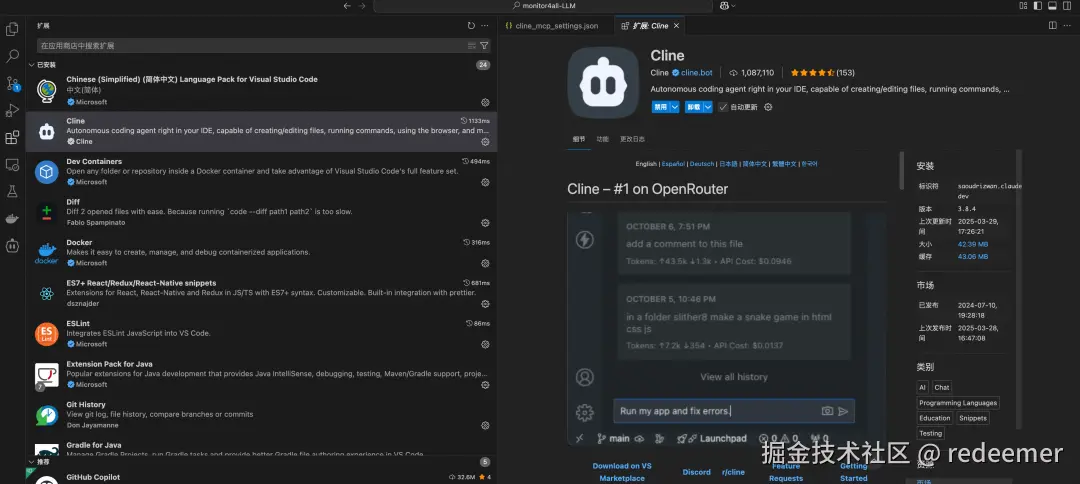
Task: Click the blue disable button
Action: pyautogui.click(x=661, y=107)
